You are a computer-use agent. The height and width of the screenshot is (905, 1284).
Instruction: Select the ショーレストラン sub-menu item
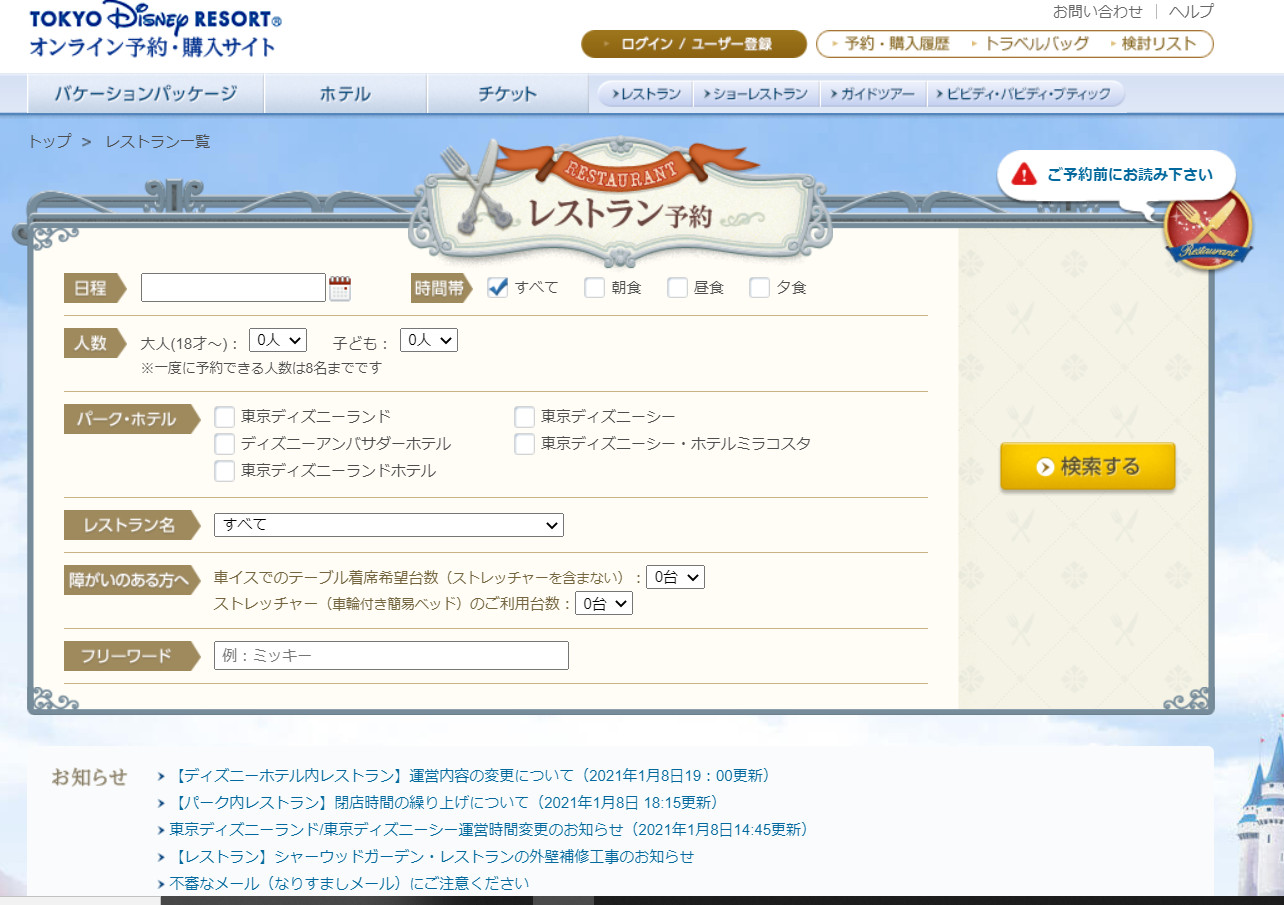coord(756,94)
